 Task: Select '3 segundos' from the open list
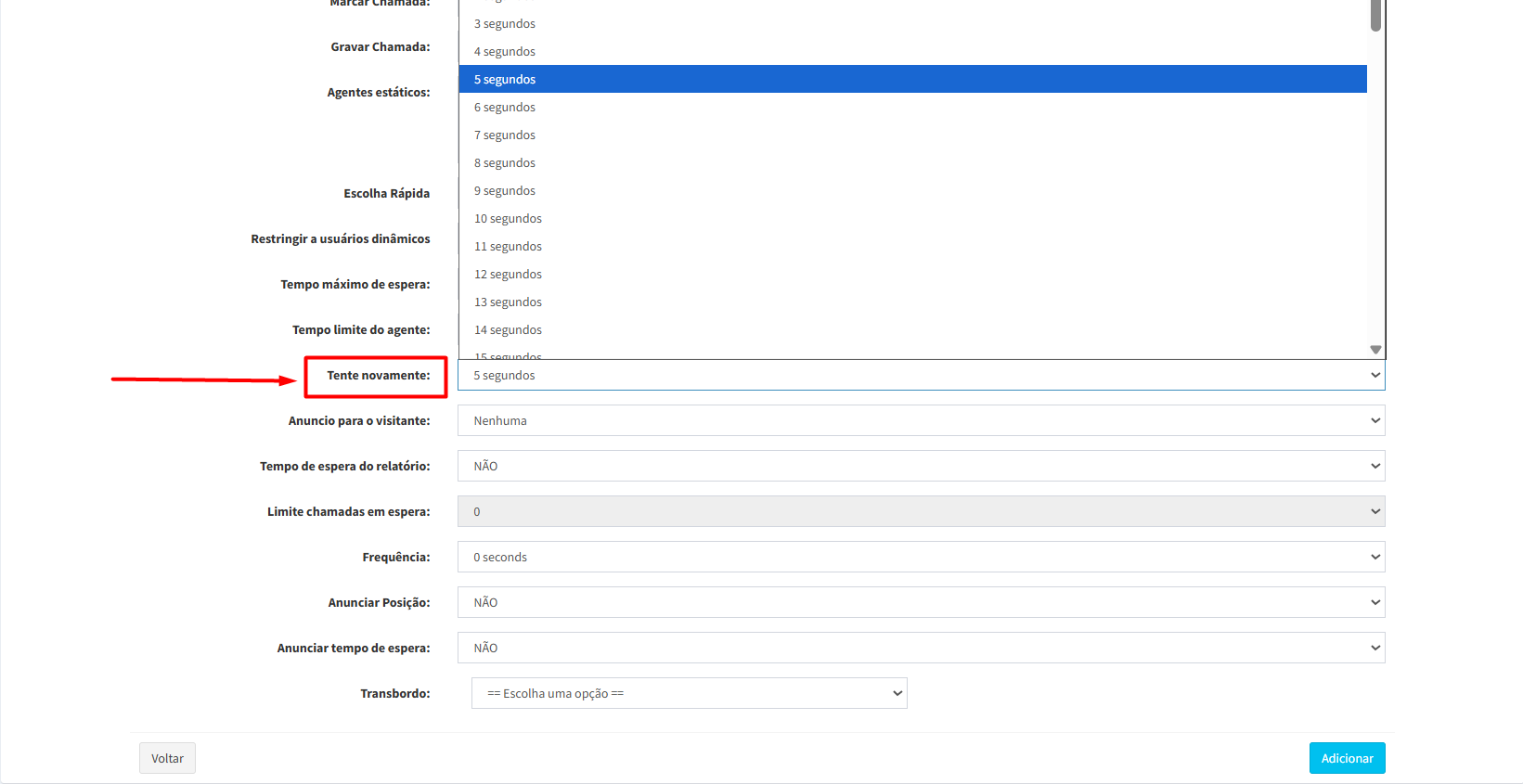click(505, 24)
